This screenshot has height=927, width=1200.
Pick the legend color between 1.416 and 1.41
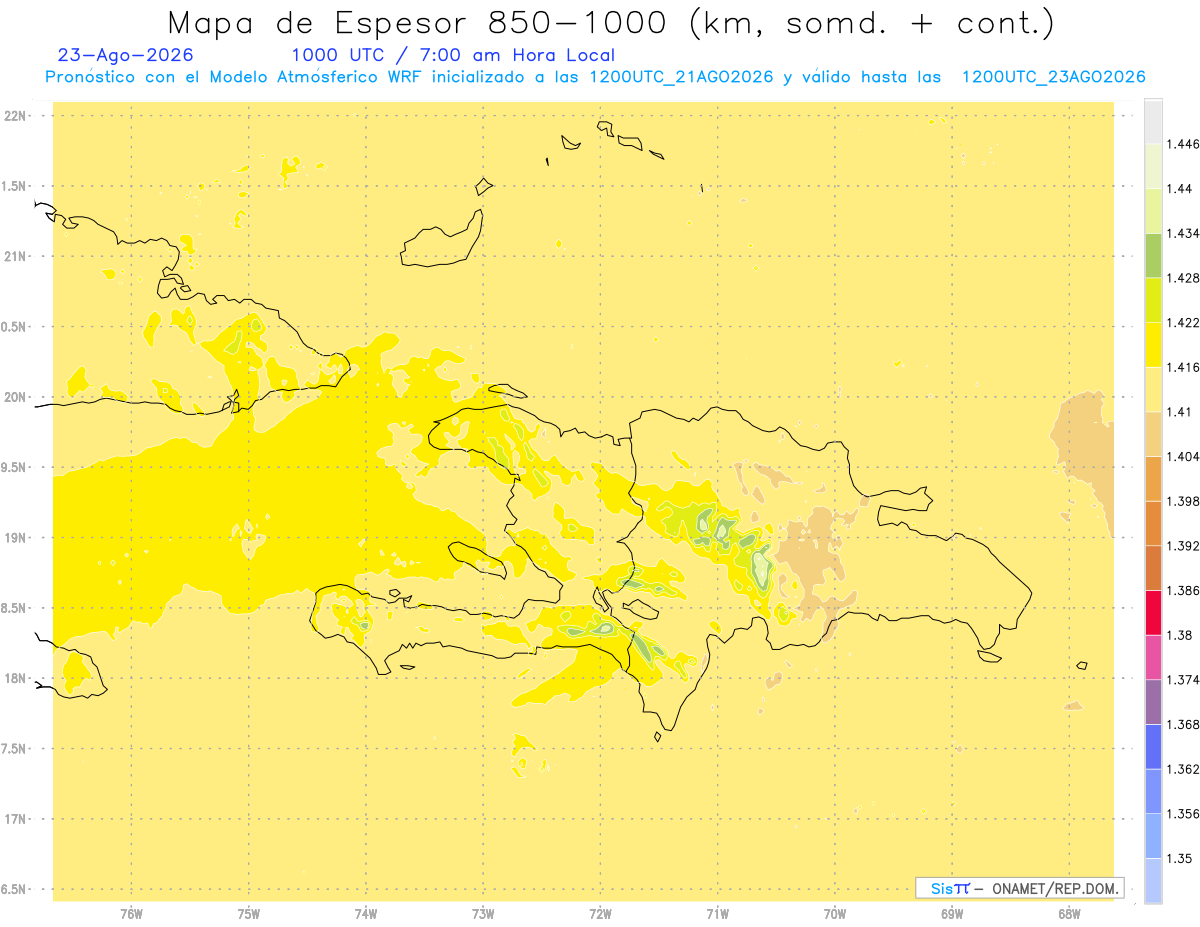1153,388
